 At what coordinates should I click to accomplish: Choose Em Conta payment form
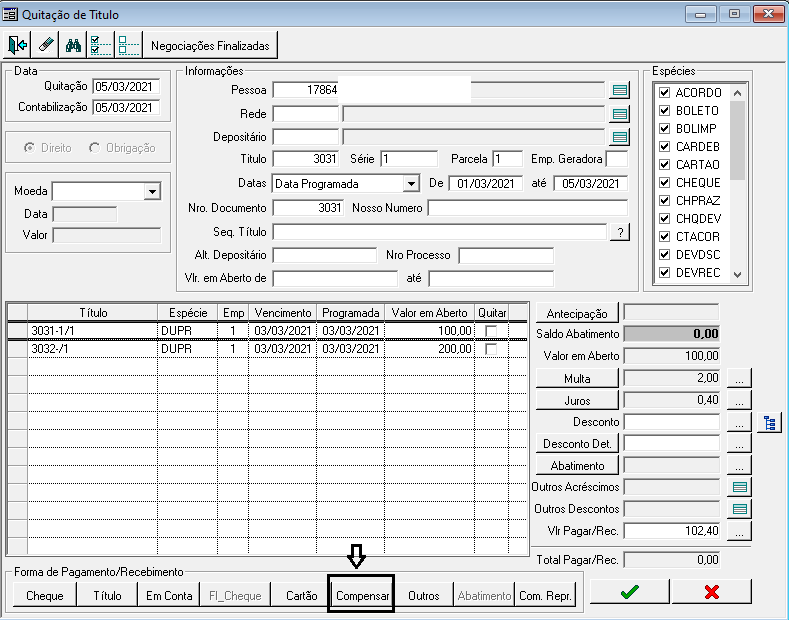click(169, 595)
